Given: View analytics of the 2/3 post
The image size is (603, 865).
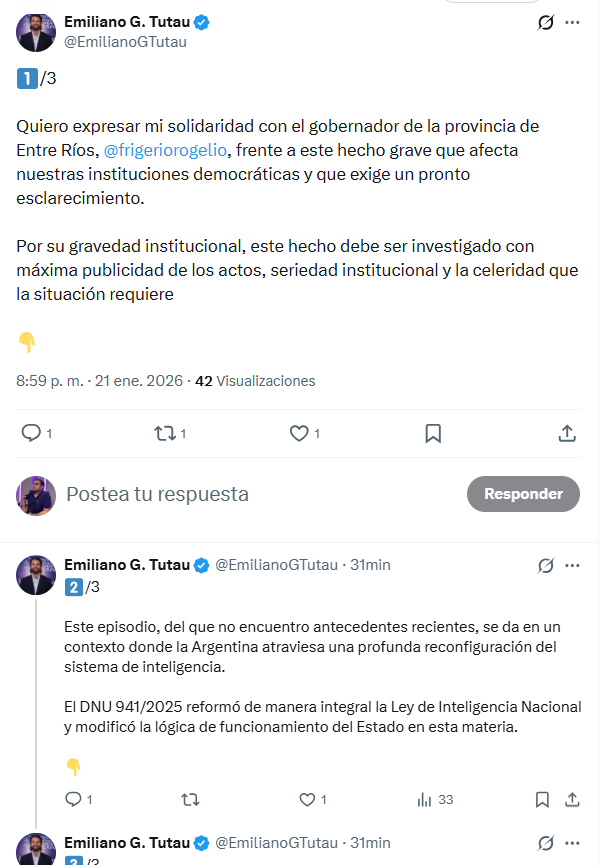Looking at the screenshot, I should tap(425, 799).
